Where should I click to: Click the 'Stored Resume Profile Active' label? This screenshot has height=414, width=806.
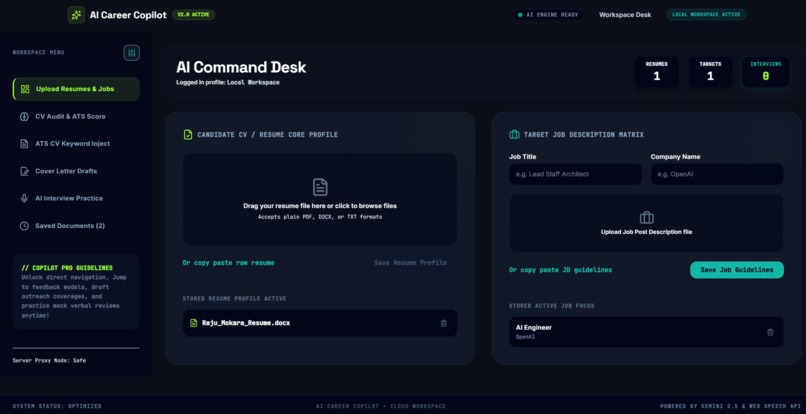(x=234, y=299)
